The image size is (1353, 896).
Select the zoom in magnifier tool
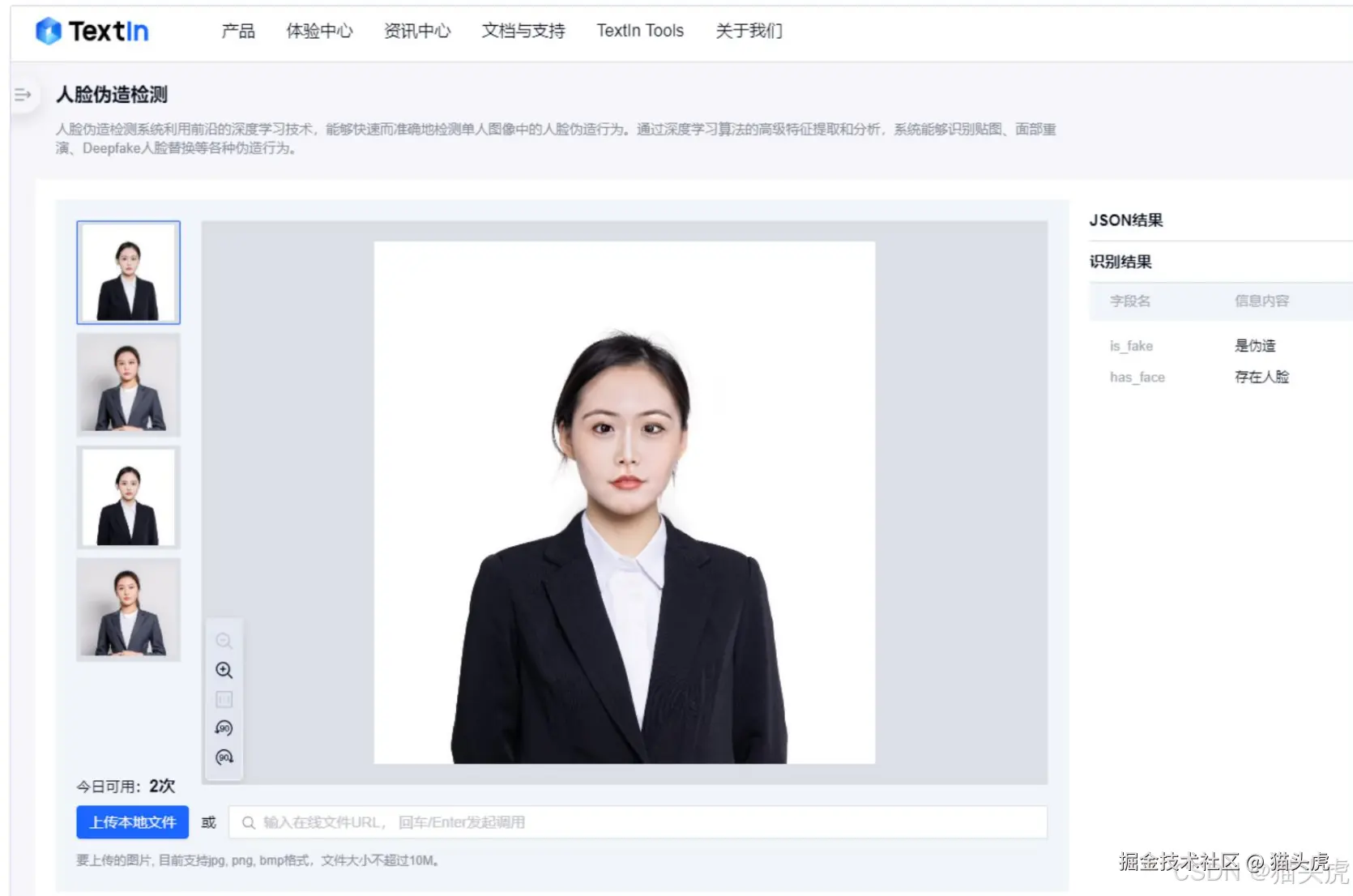point(224,670)
